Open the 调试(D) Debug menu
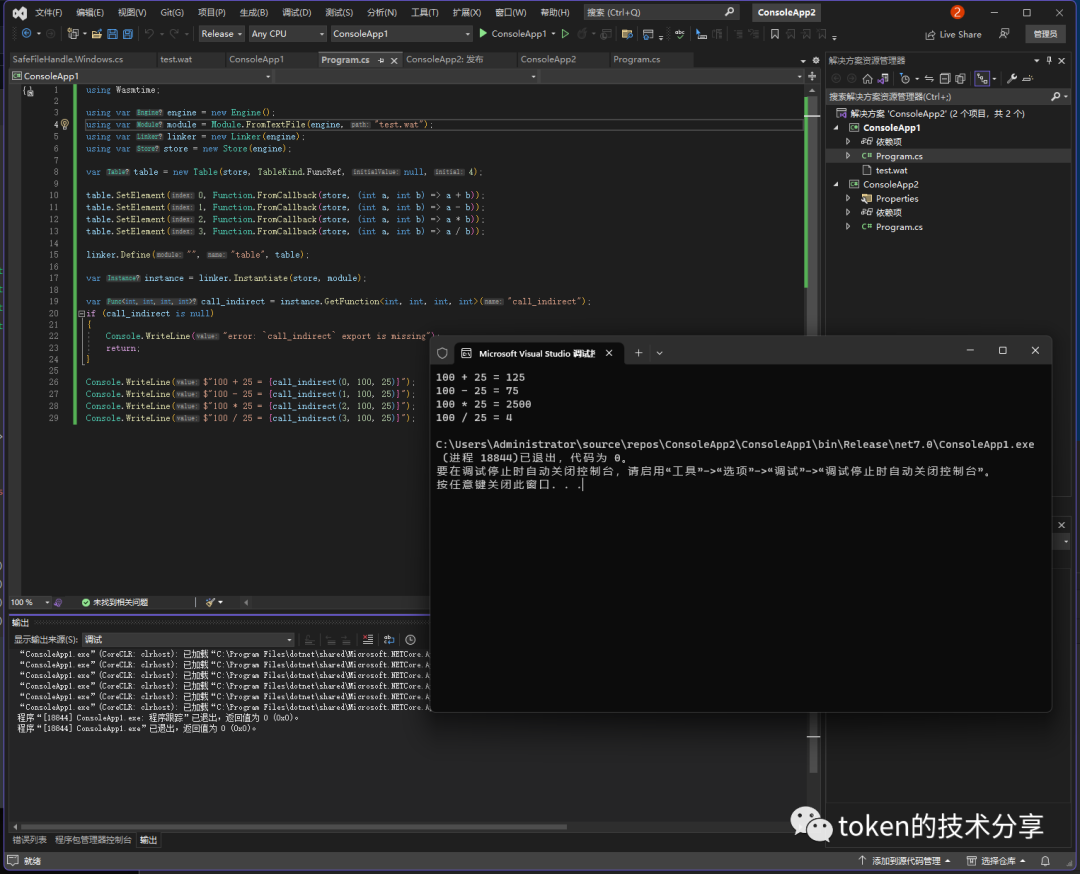The width and height of the screenshot is (1080, 874). pyautogui.click(x=296, y=13)
